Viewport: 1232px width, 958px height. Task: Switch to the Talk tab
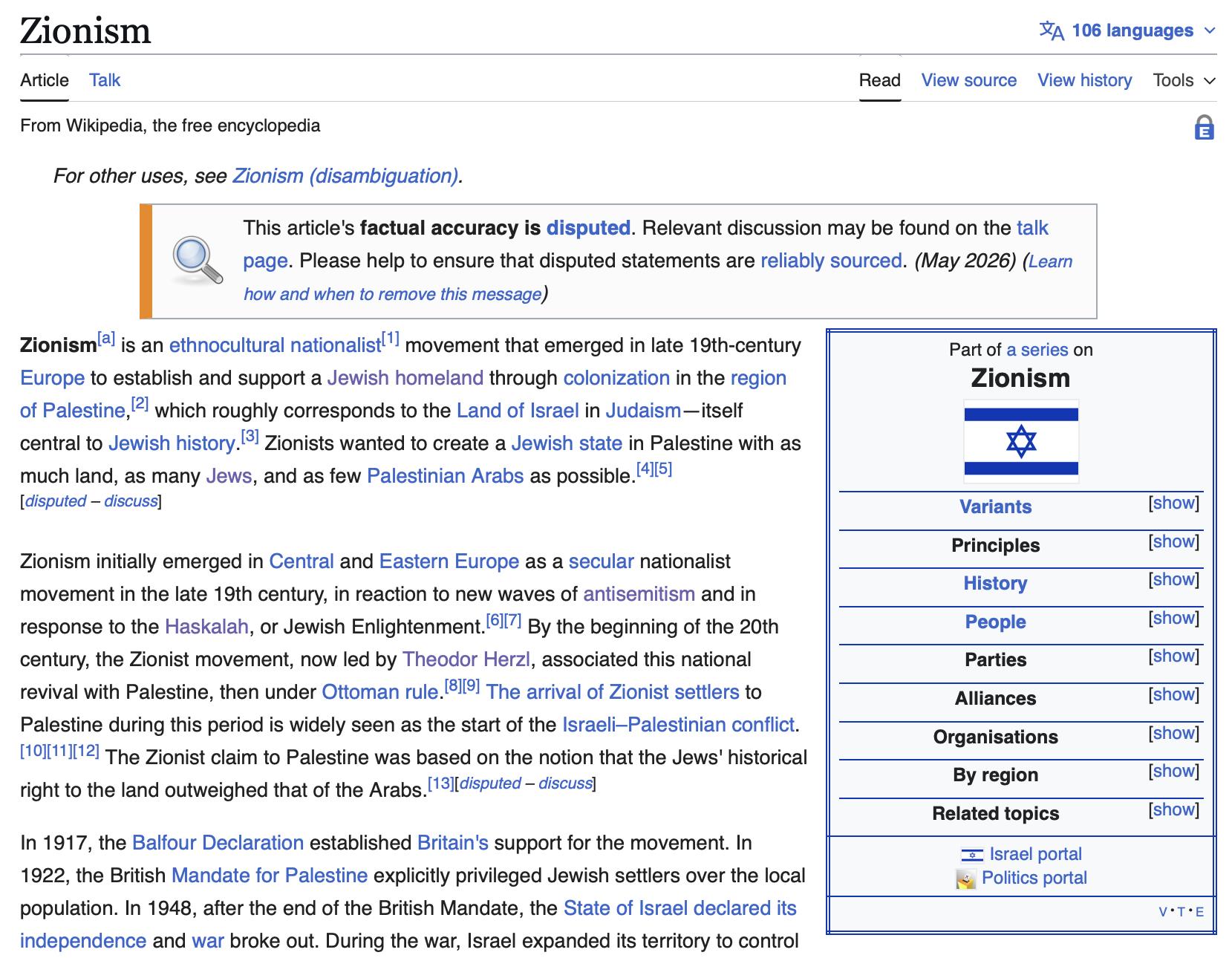pos(105,80)
